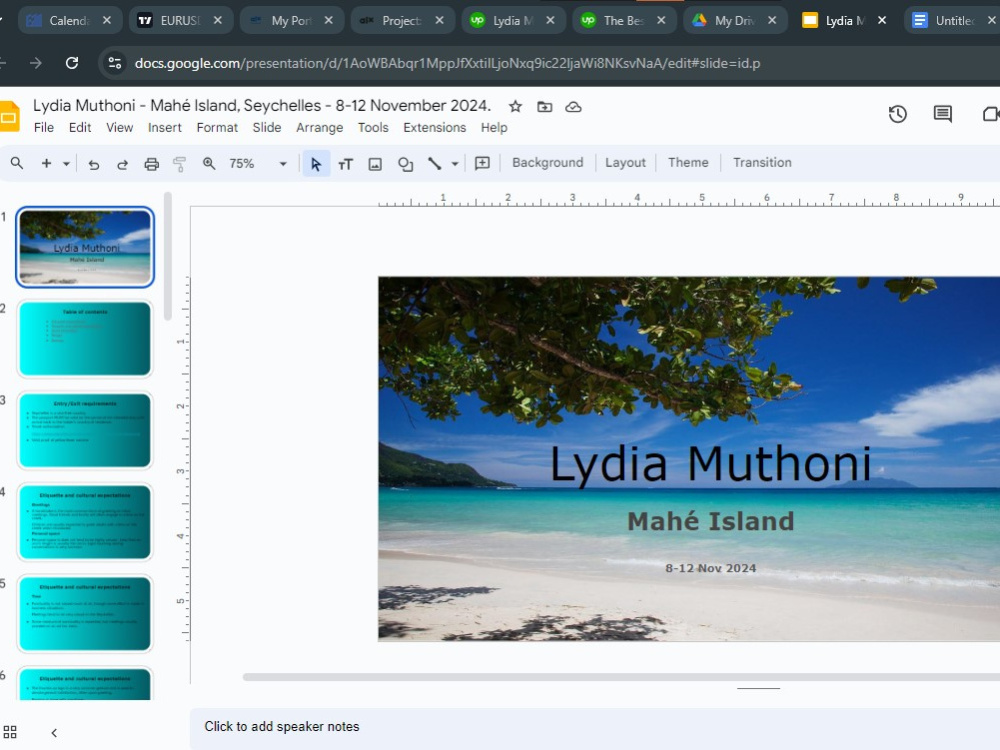The image size is (1000, 750).
Task: Expand the line tool dropdown arrow
Action: (x=455, y=164)
